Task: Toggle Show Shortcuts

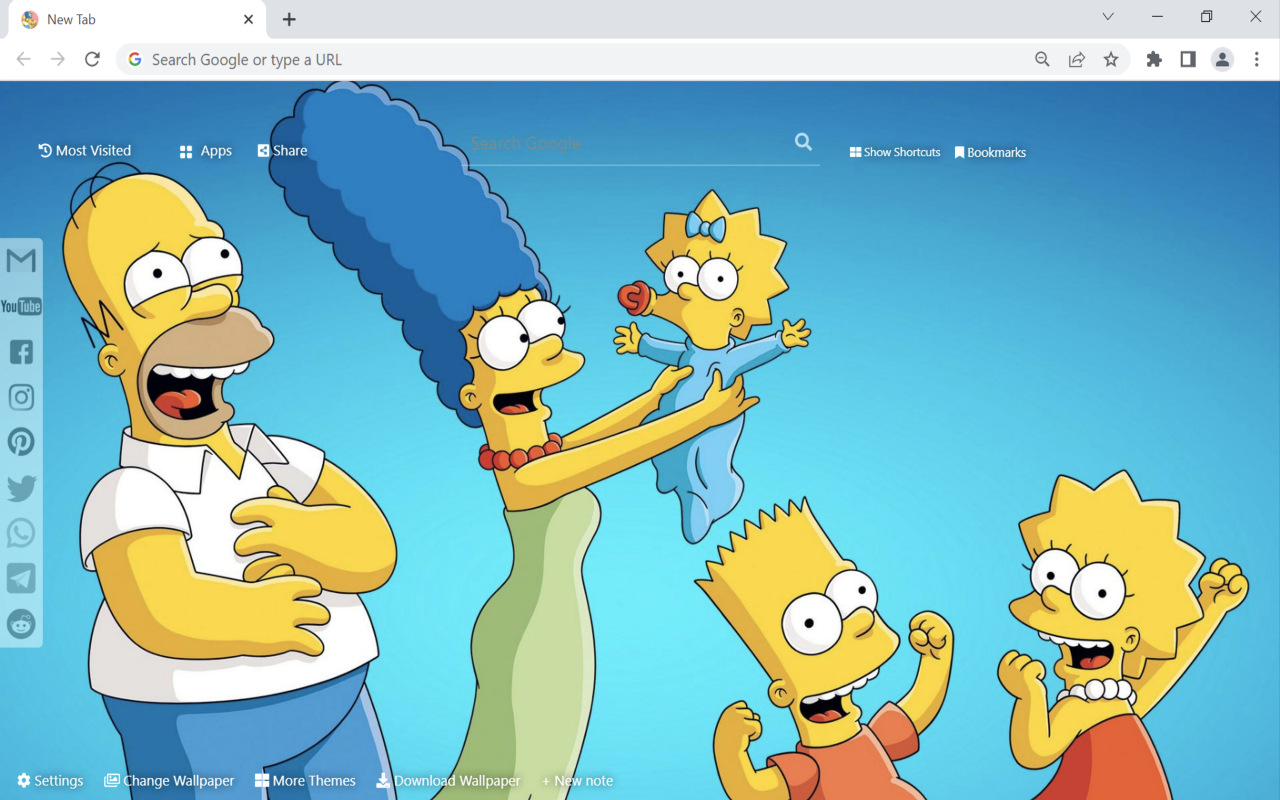Action: 895,152
